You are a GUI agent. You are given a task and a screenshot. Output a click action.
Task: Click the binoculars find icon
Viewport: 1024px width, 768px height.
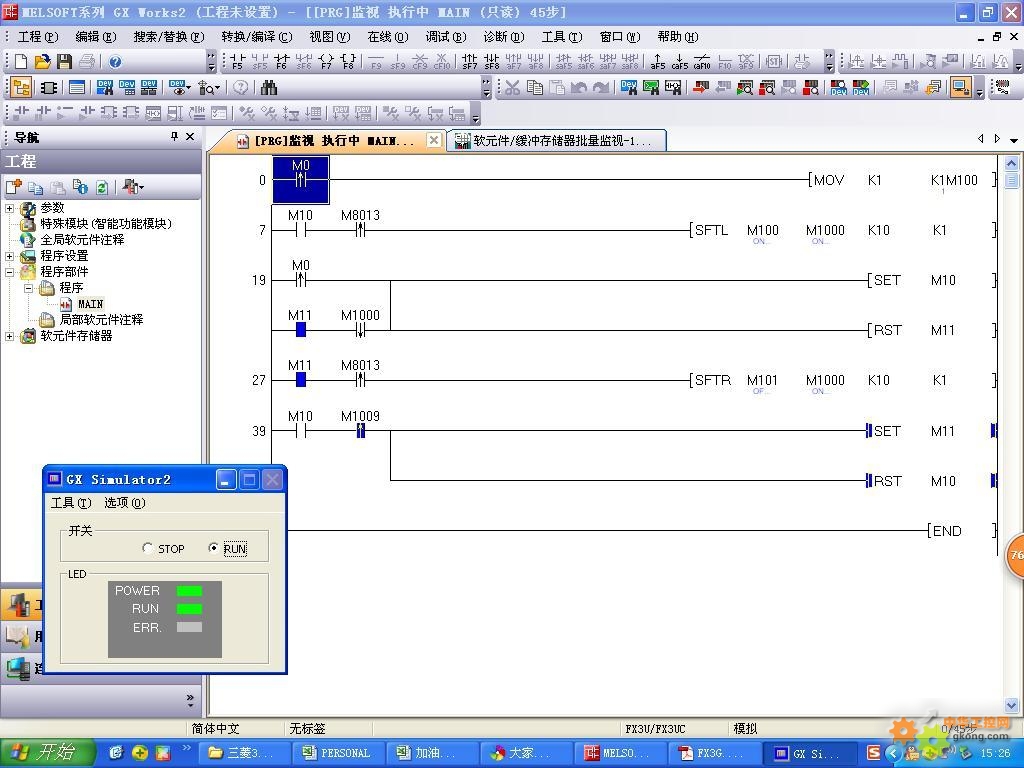(269, 87)
